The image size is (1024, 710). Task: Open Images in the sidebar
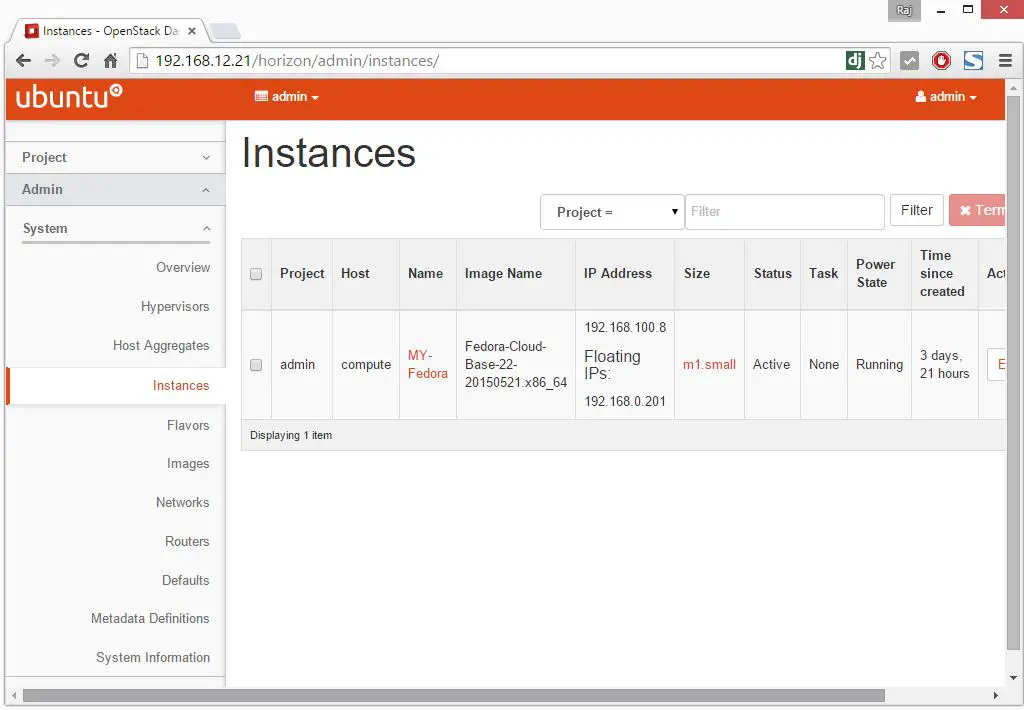click(188, 464)
